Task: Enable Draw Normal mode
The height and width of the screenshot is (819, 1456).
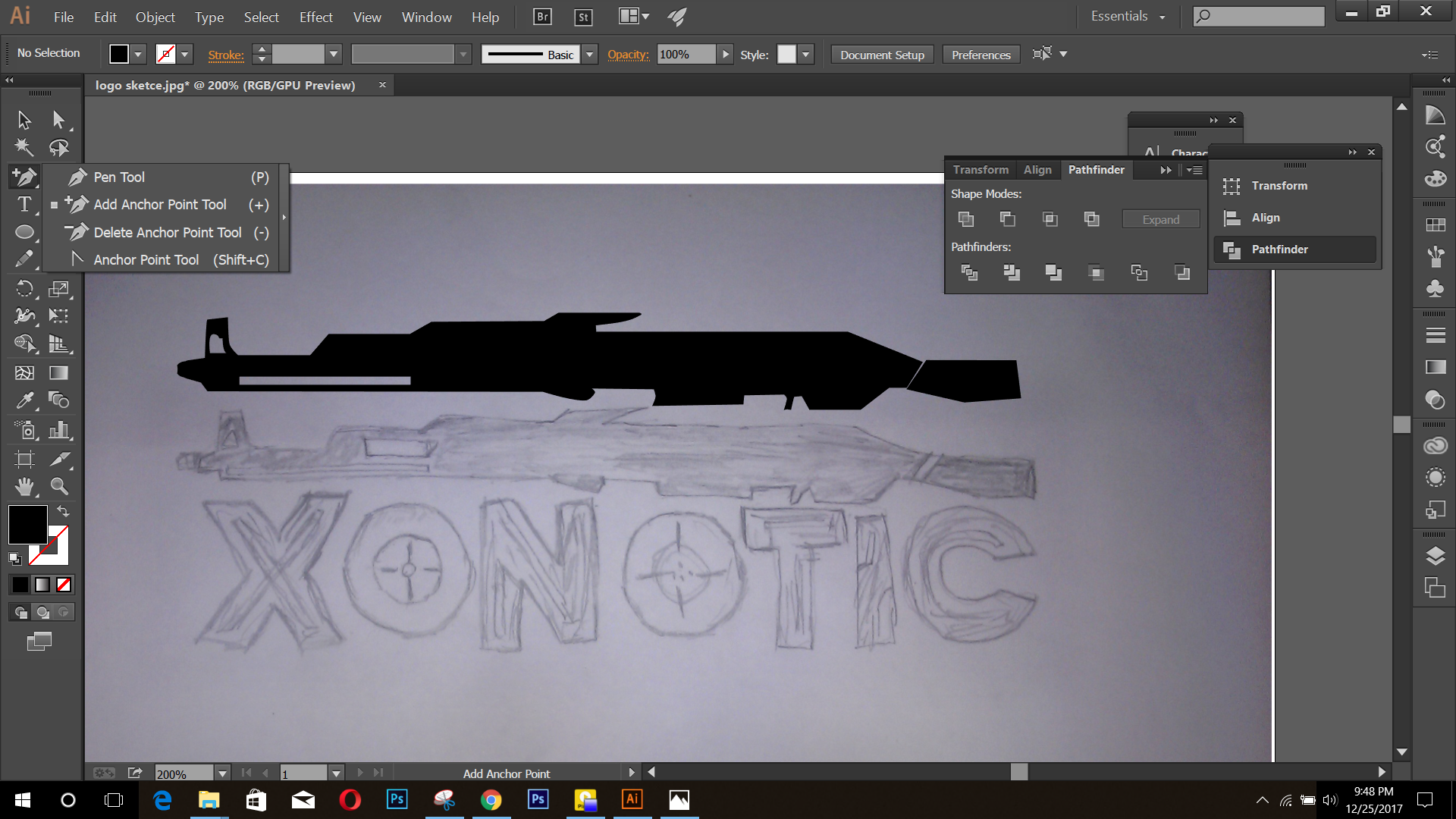Action: coord(21,612)
